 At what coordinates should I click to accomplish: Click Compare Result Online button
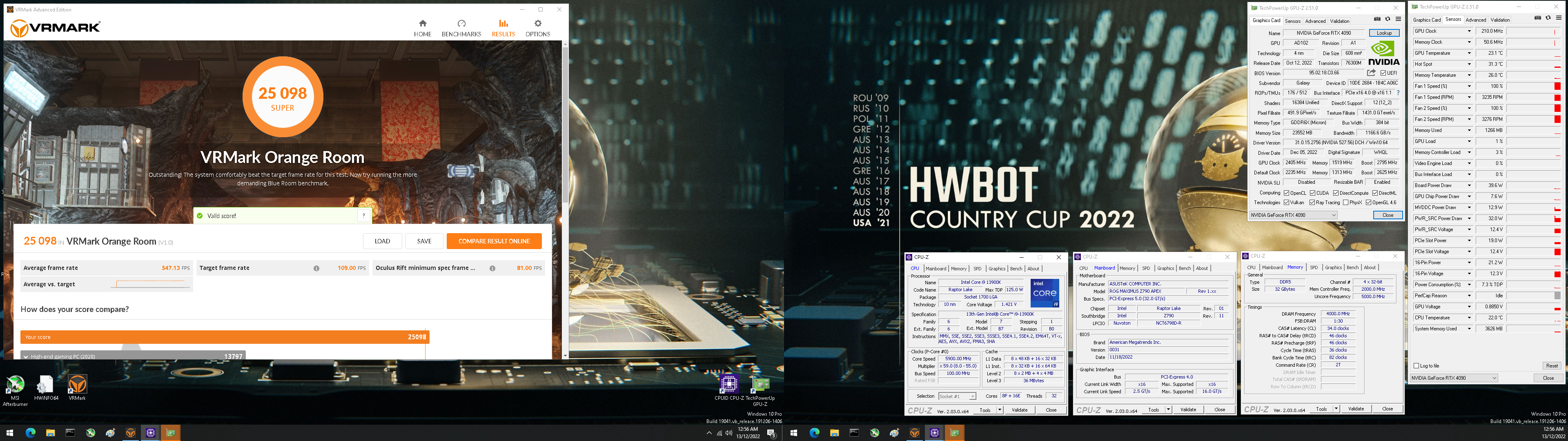click(494, 241)
